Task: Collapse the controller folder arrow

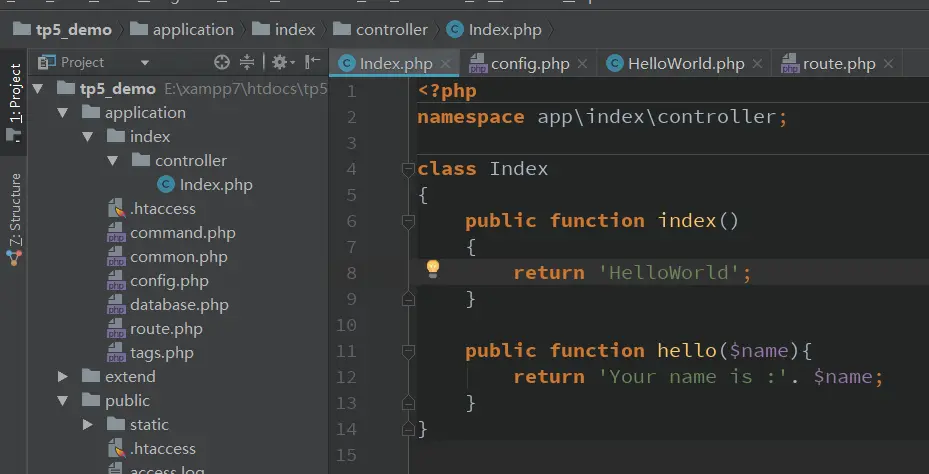Action: point(113,161)
